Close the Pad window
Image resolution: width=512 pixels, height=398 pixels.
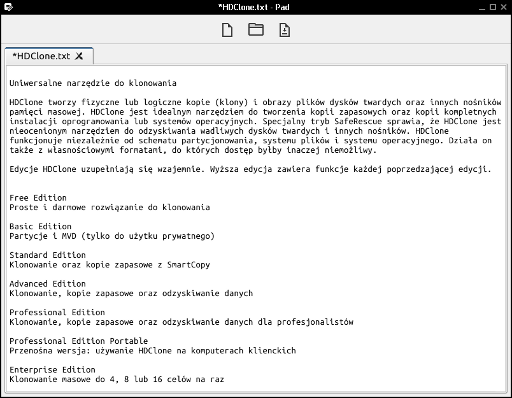click(x=504, y=7)
